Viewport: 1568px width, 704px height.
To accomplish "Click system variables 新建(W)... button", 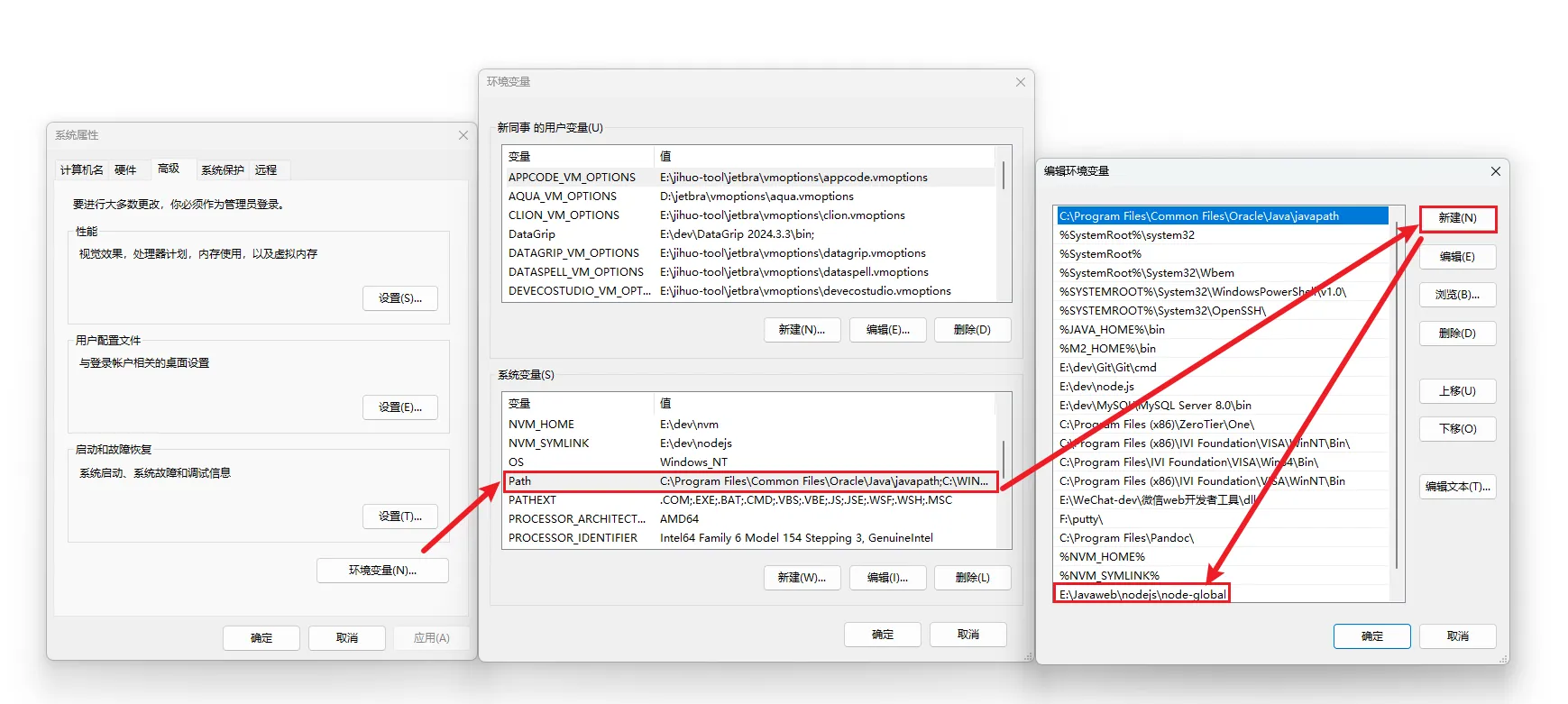I will tap(802, 578).
